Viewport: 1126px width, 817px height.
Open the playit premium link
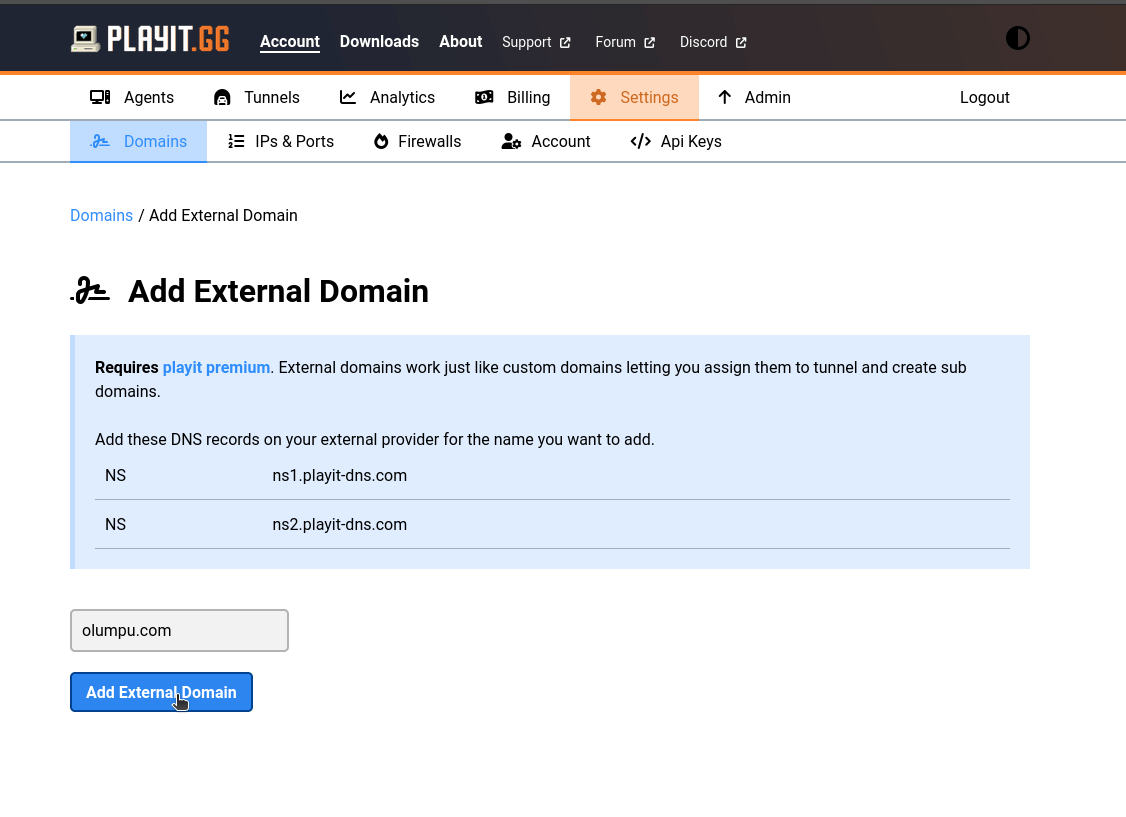pos(216,367)
